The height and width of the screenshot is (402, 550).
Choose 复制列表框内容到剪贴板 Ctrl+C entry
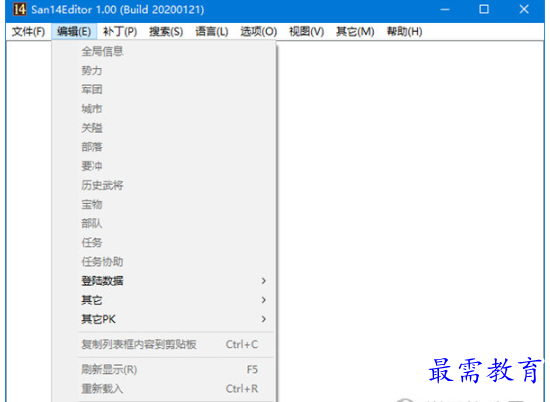164,344
